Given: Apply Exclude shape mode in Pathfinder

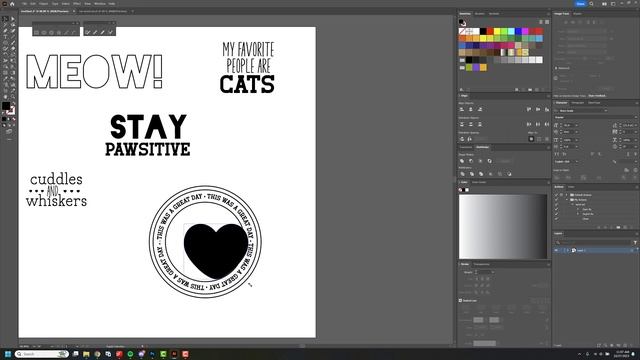Looking at the screenshot, I should (489, 161).
